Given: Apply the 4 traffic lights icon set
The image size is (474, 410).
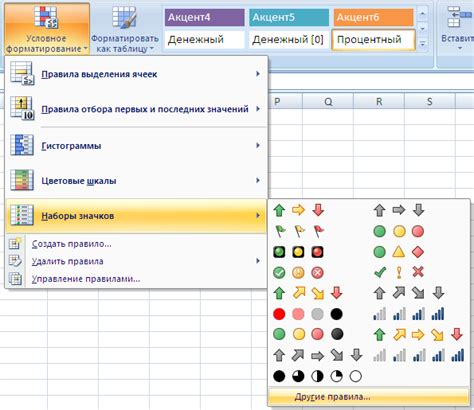Looking at the screenshot, I should click(308, 334).
